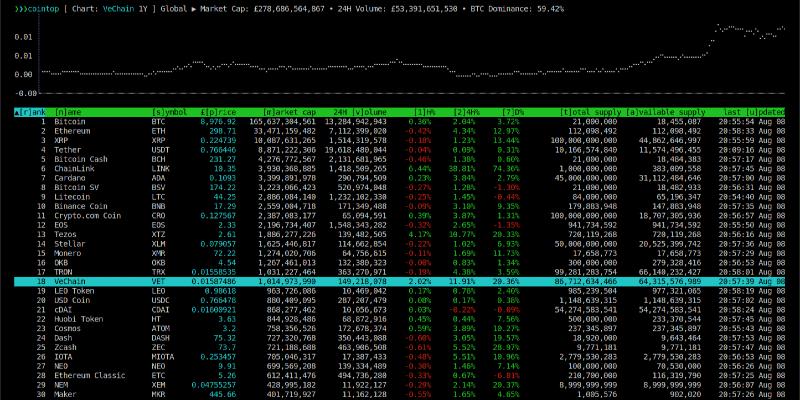Sort by 24H% change header

466,111
